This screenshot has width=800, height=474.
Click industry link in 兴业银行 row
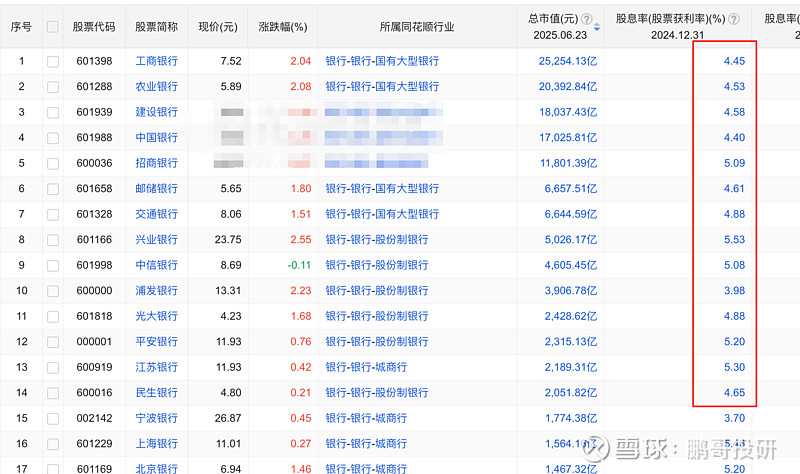pos(377,240)
